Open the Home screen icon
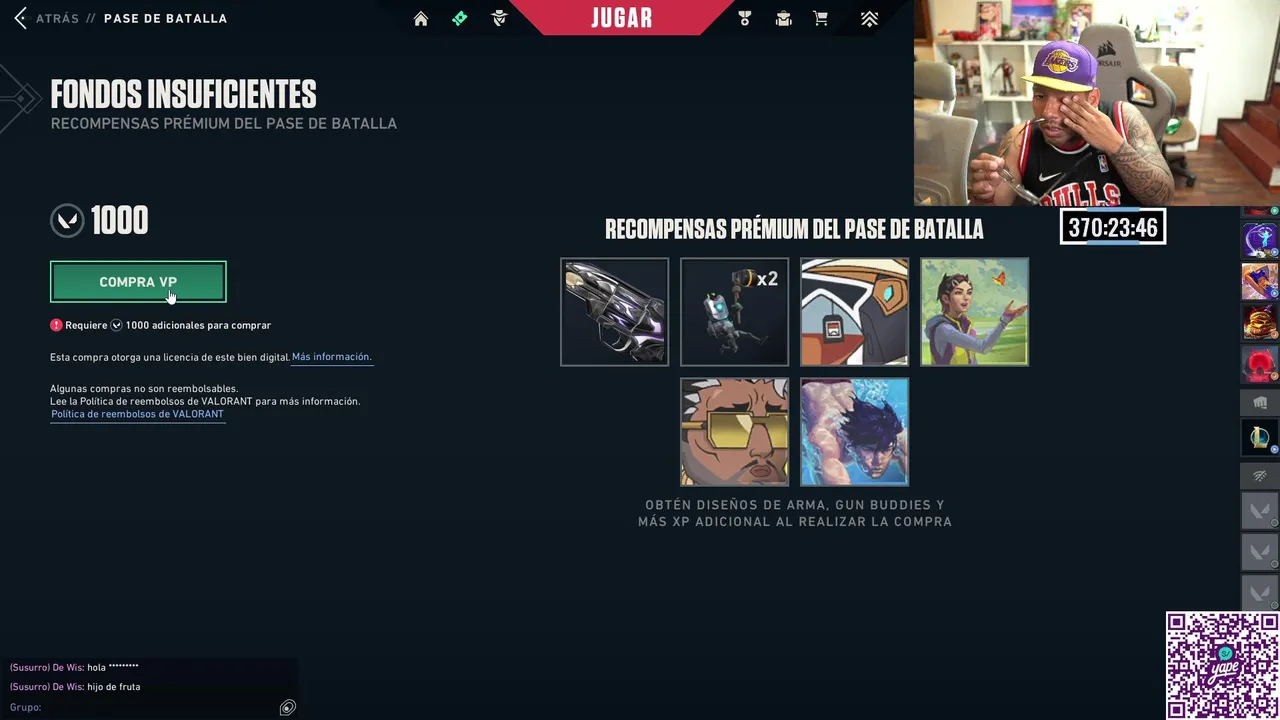The height and width of the screenshot is (720, 1280). [x=421, y=19]
